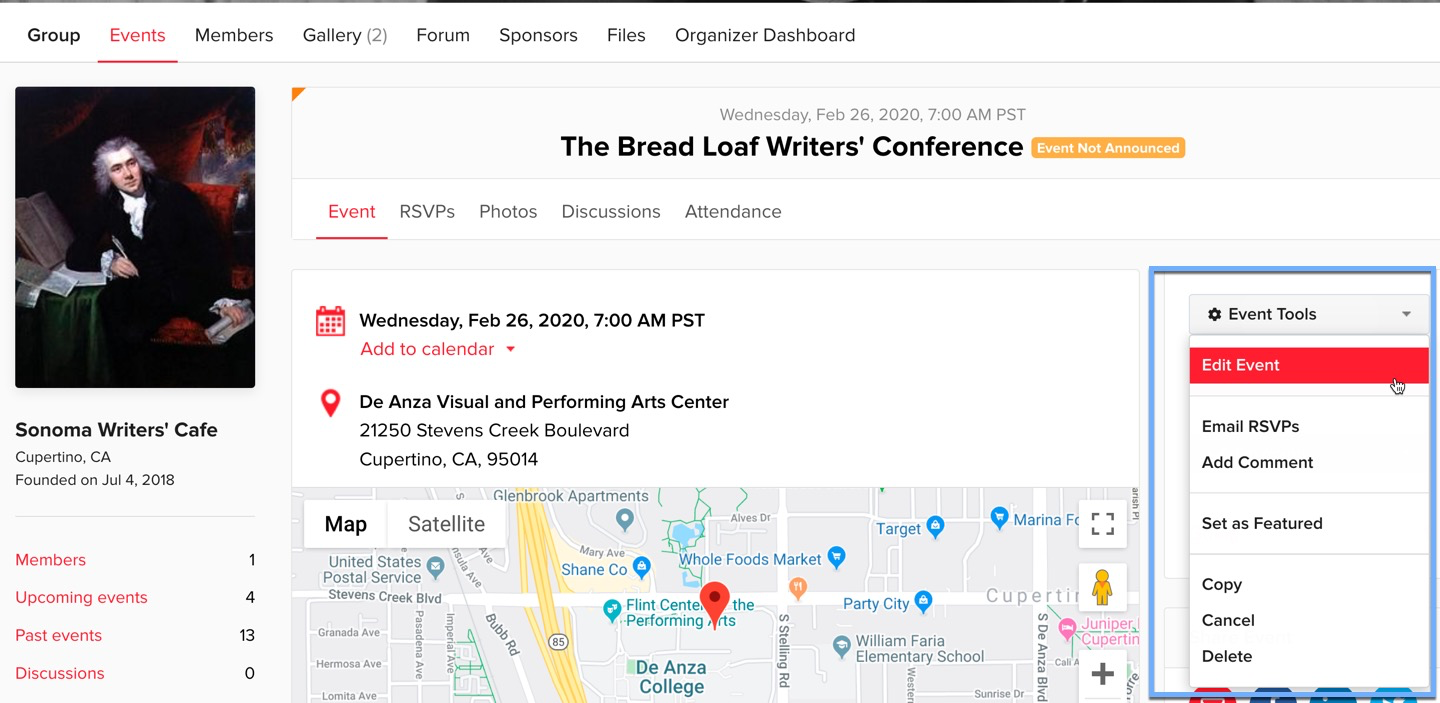Open the Organizer Dashboard page
Screen dimensions: 1440x703
point(765,35)
